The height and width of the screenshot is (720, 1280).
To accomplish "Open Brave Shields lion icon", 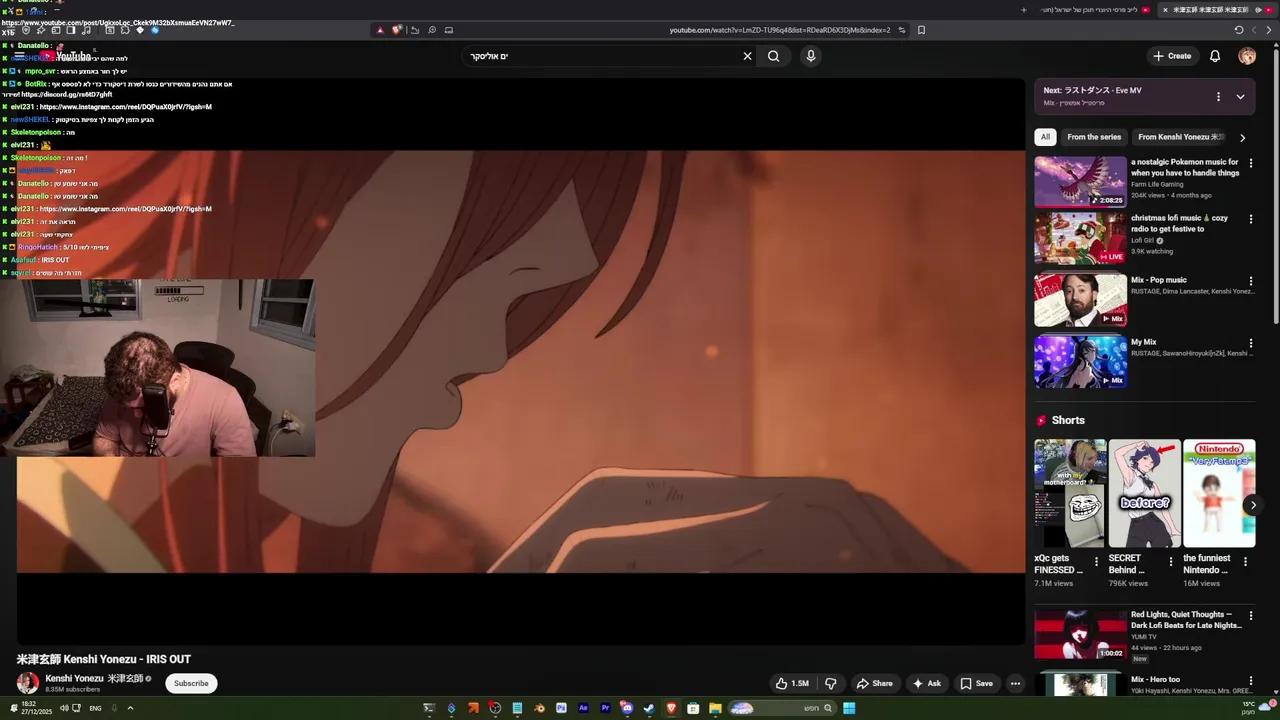I will [397, 30].
